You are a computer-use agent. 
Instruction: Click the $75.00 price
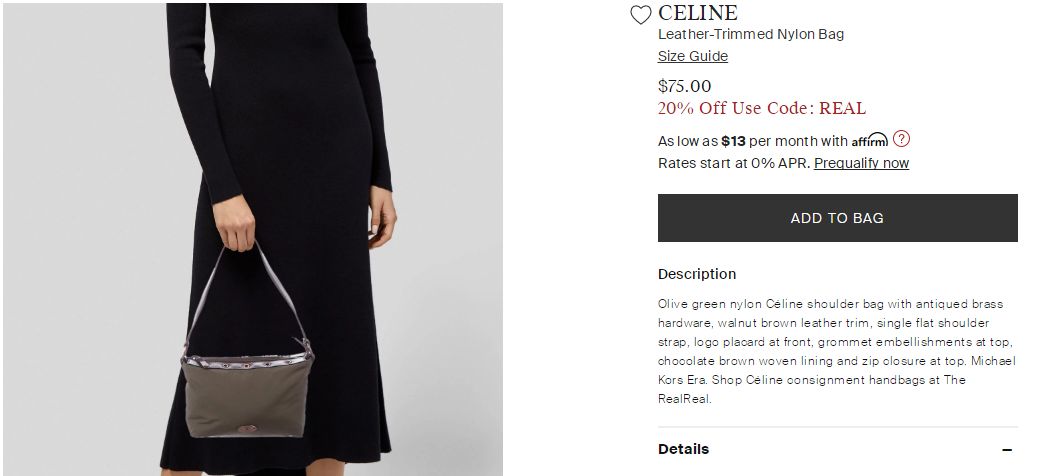point(684,86)
